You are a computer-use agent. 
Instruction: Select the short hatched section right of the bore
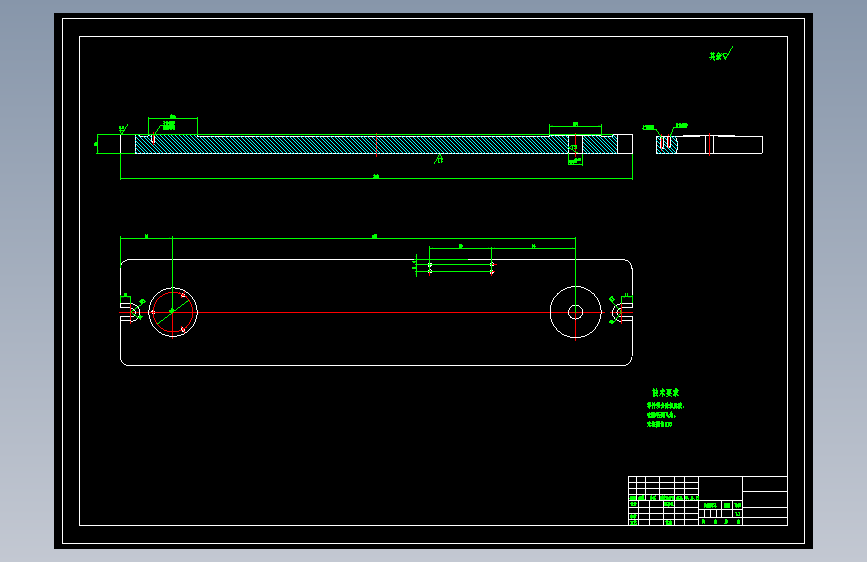click(600, 144)
